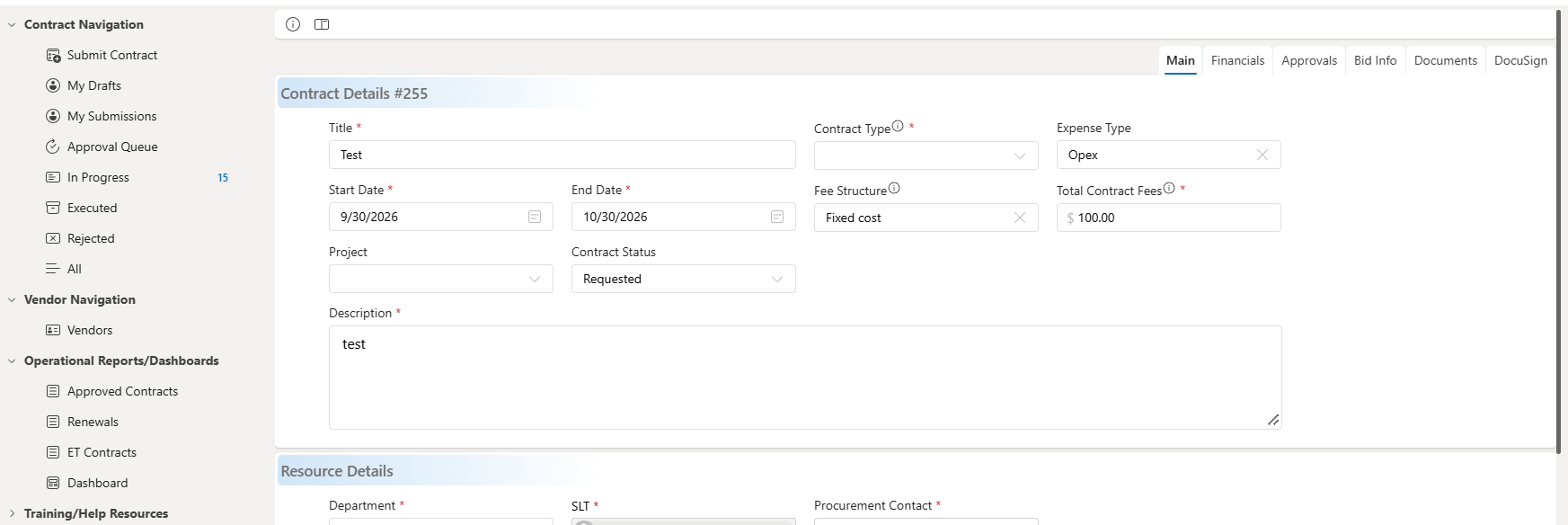
Task: Click the Approval Queue clock icon
Action: pyautogui.click(x=53, y=147)
